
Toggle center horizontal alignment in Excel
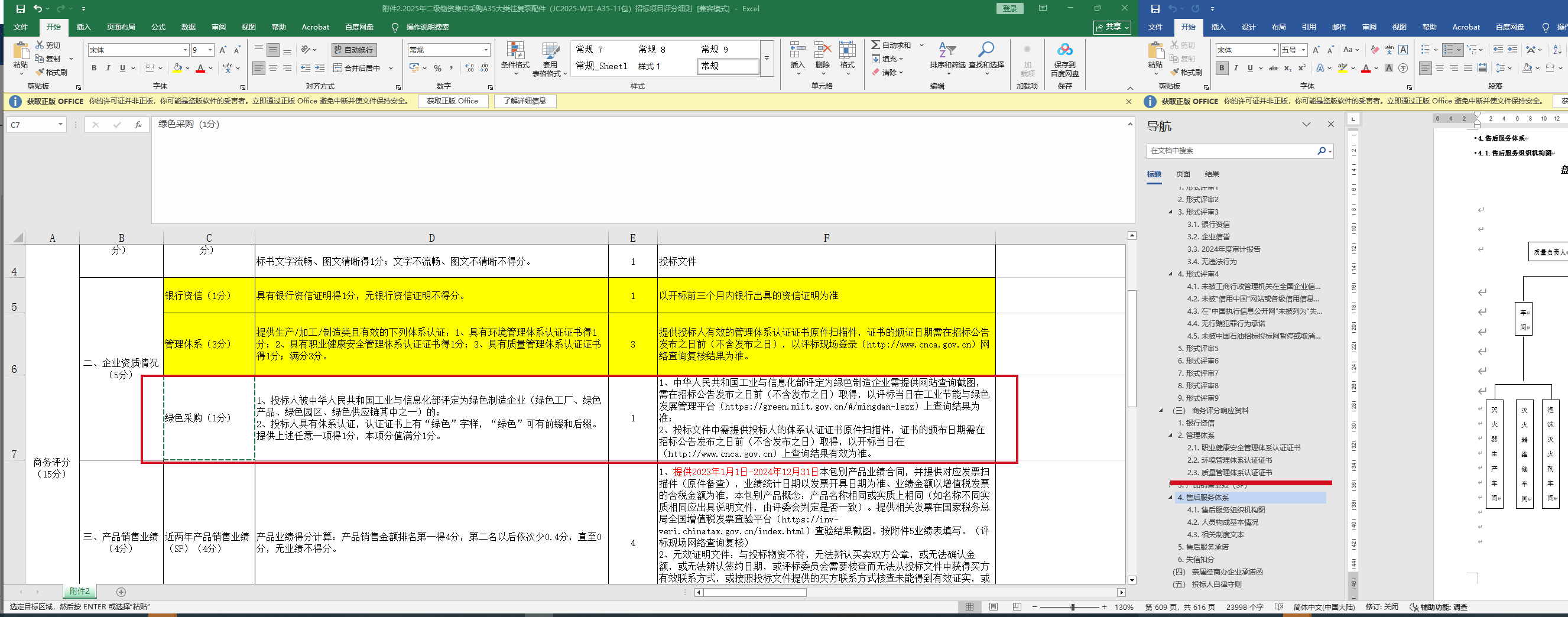click(272, 68)
